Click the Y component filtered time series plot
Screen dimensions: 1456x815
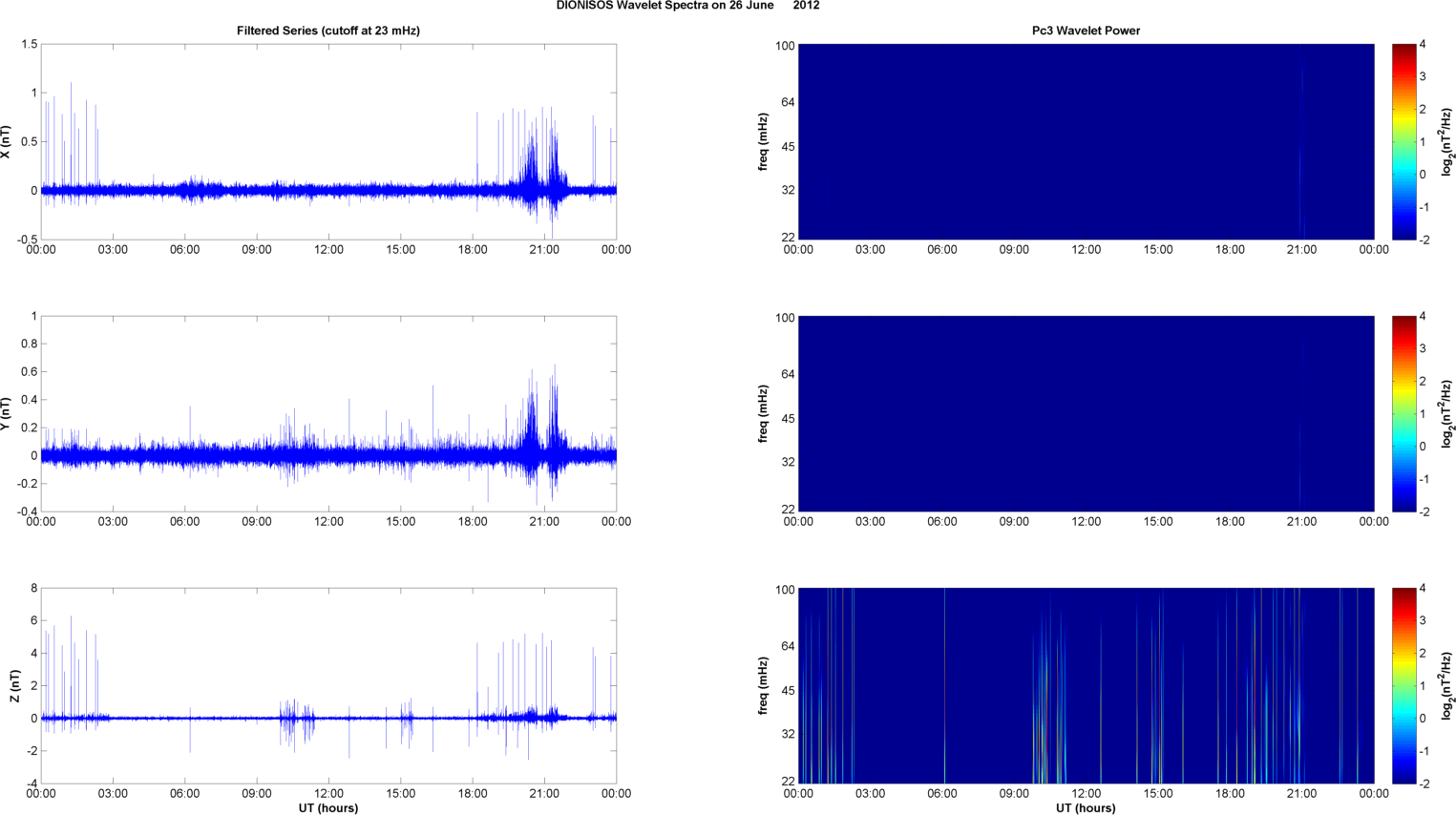(328, 413)
